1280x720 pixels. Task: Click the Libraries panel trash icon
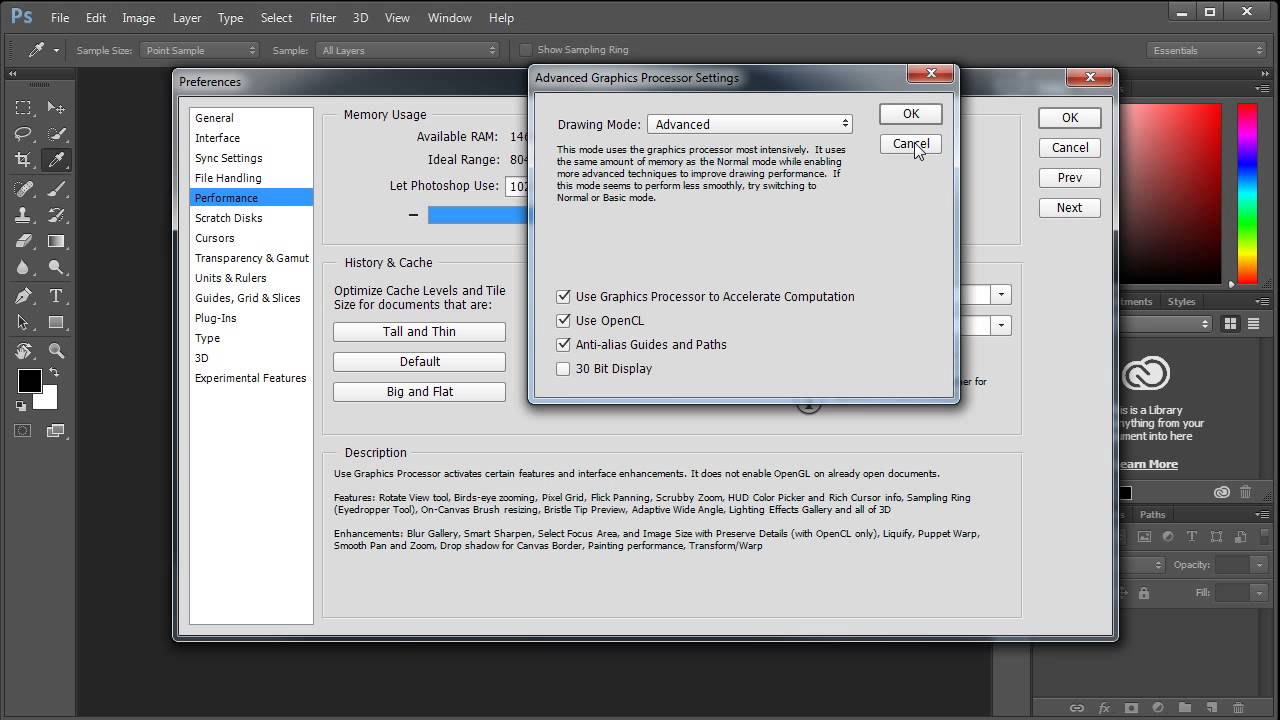click(x=1245, y=492)
